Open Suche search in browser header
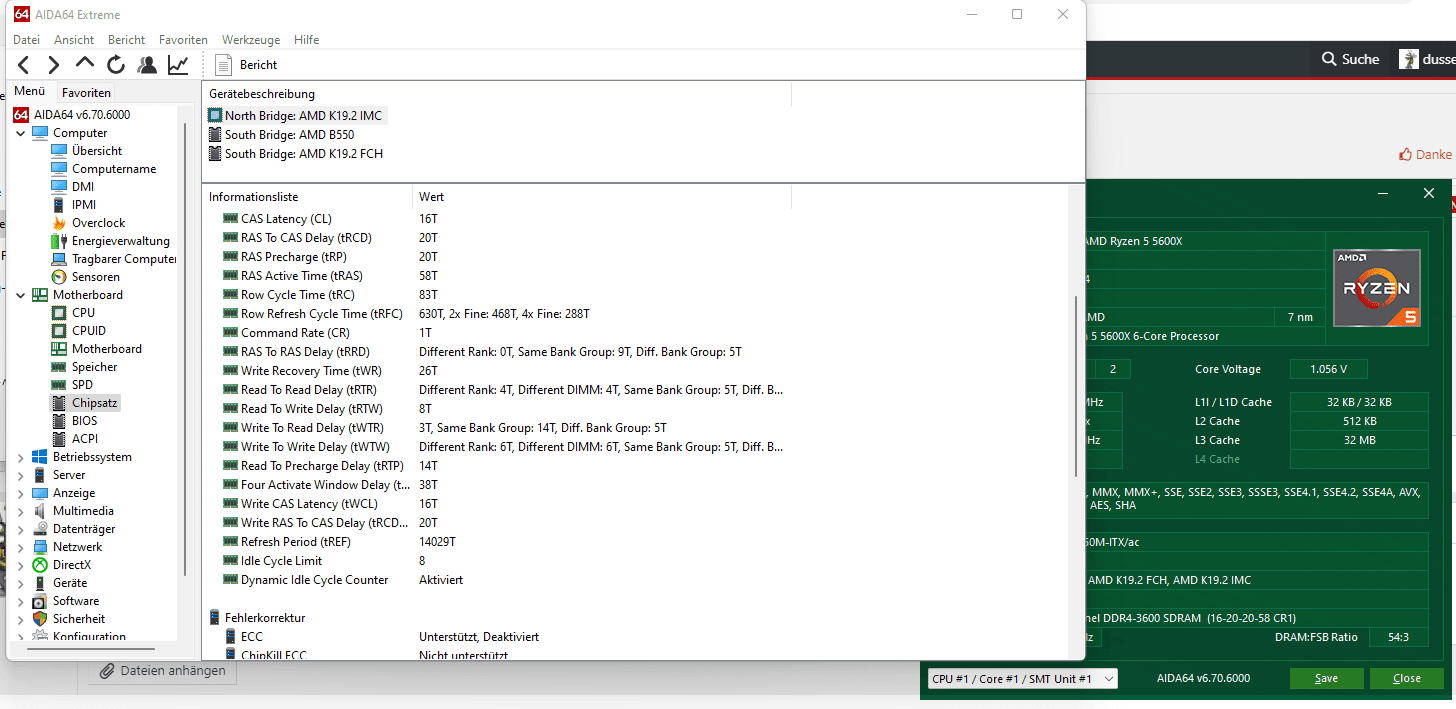1456x709 pixels. click(1350, 59)
